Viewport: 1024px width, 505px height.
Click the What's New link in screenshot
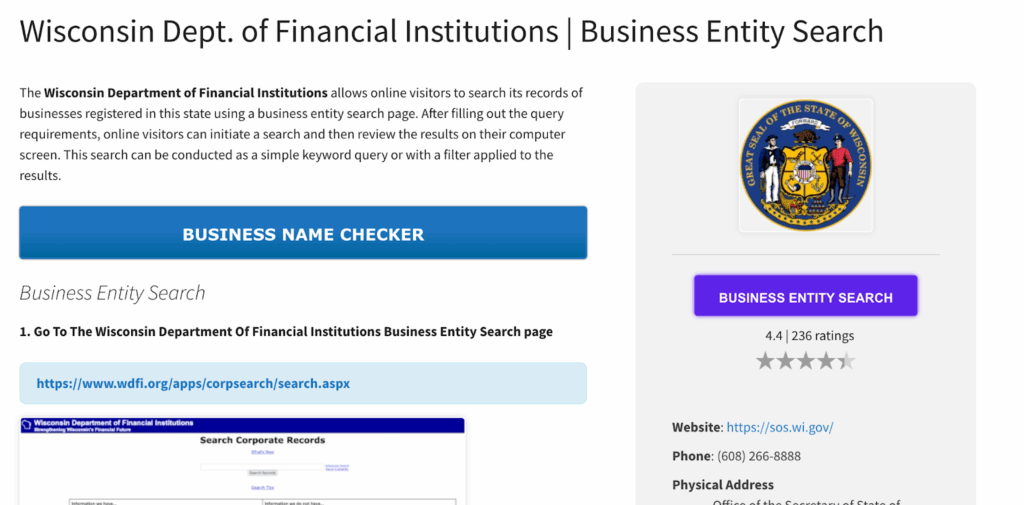click(x=262, y=453)
